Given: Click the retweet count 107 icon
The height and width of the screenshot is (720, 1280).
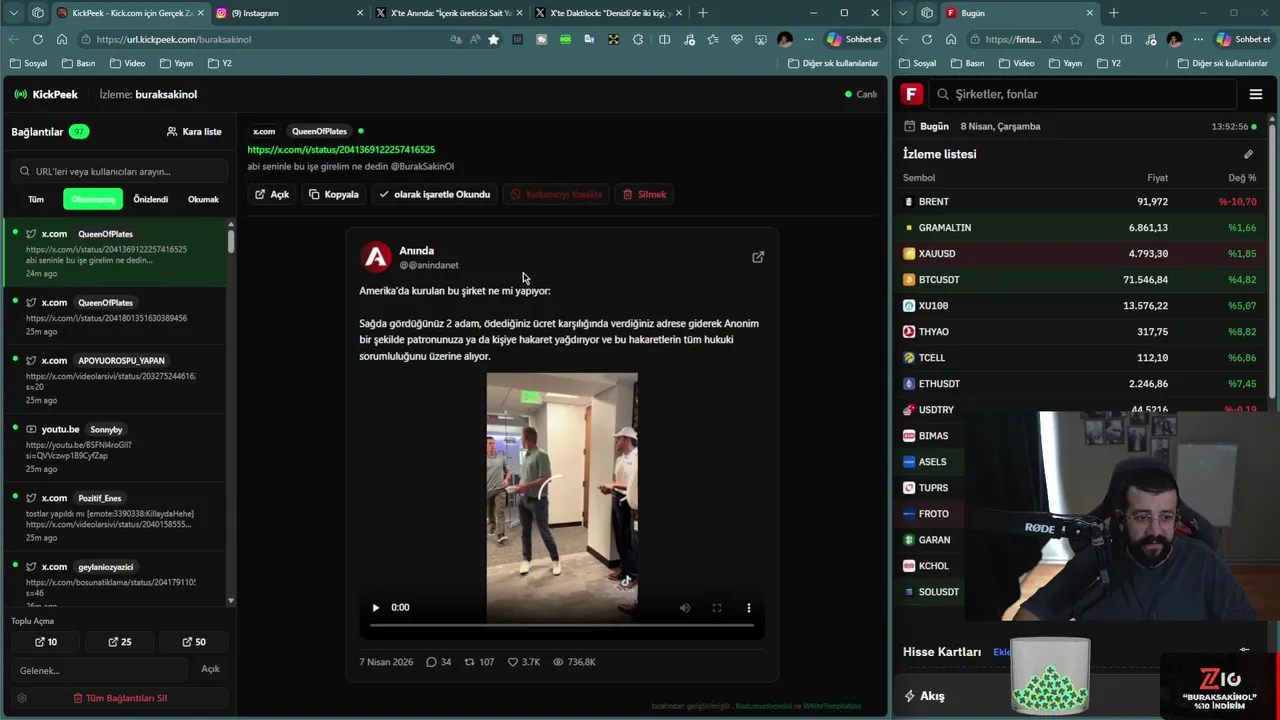Looking at the screenshot, I should click(479, 662).
